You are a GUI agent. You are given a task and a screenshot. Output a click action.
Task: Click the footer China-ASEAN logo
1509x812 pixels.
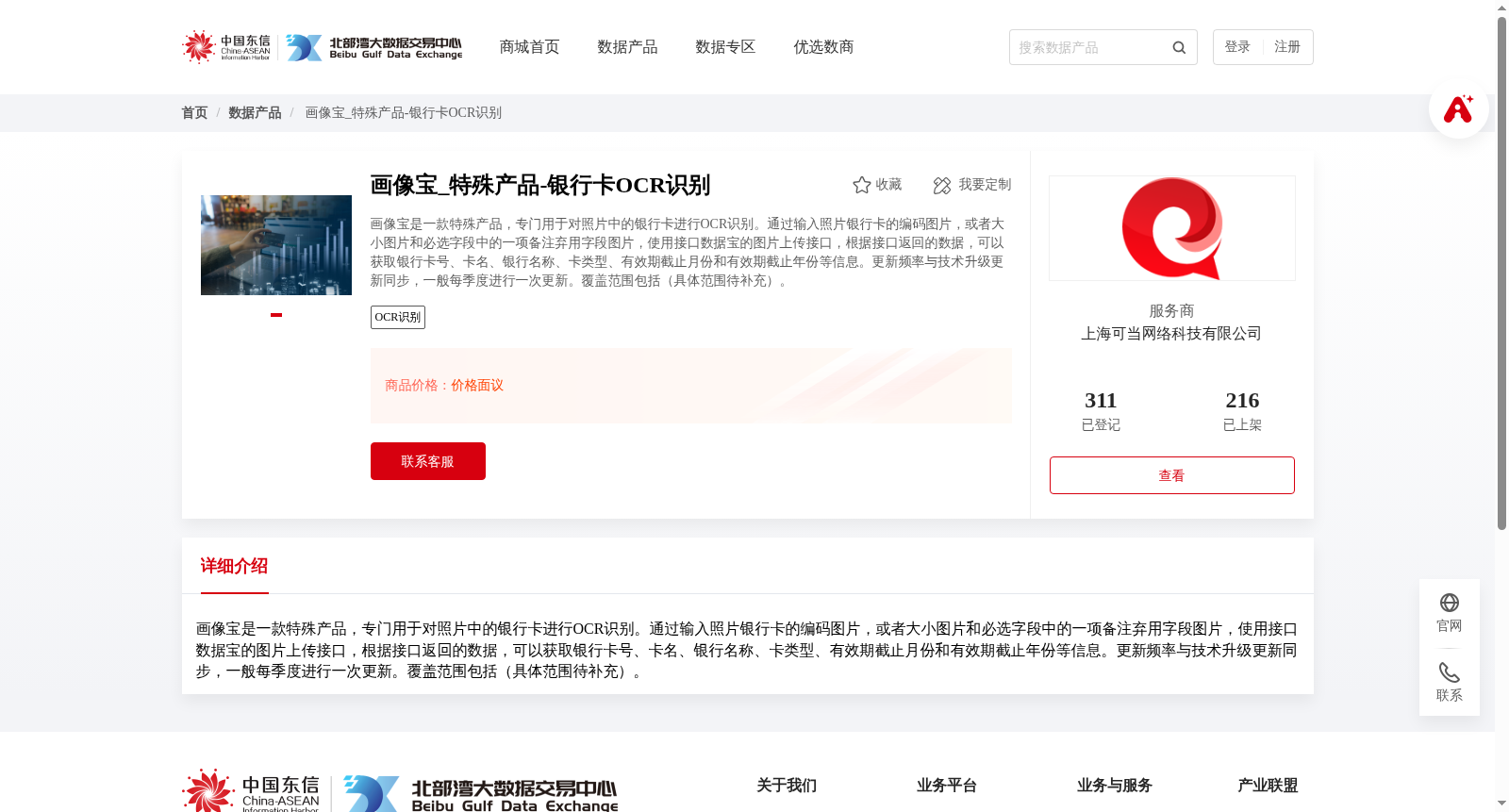pyautogui.click(x=251, y=791)
